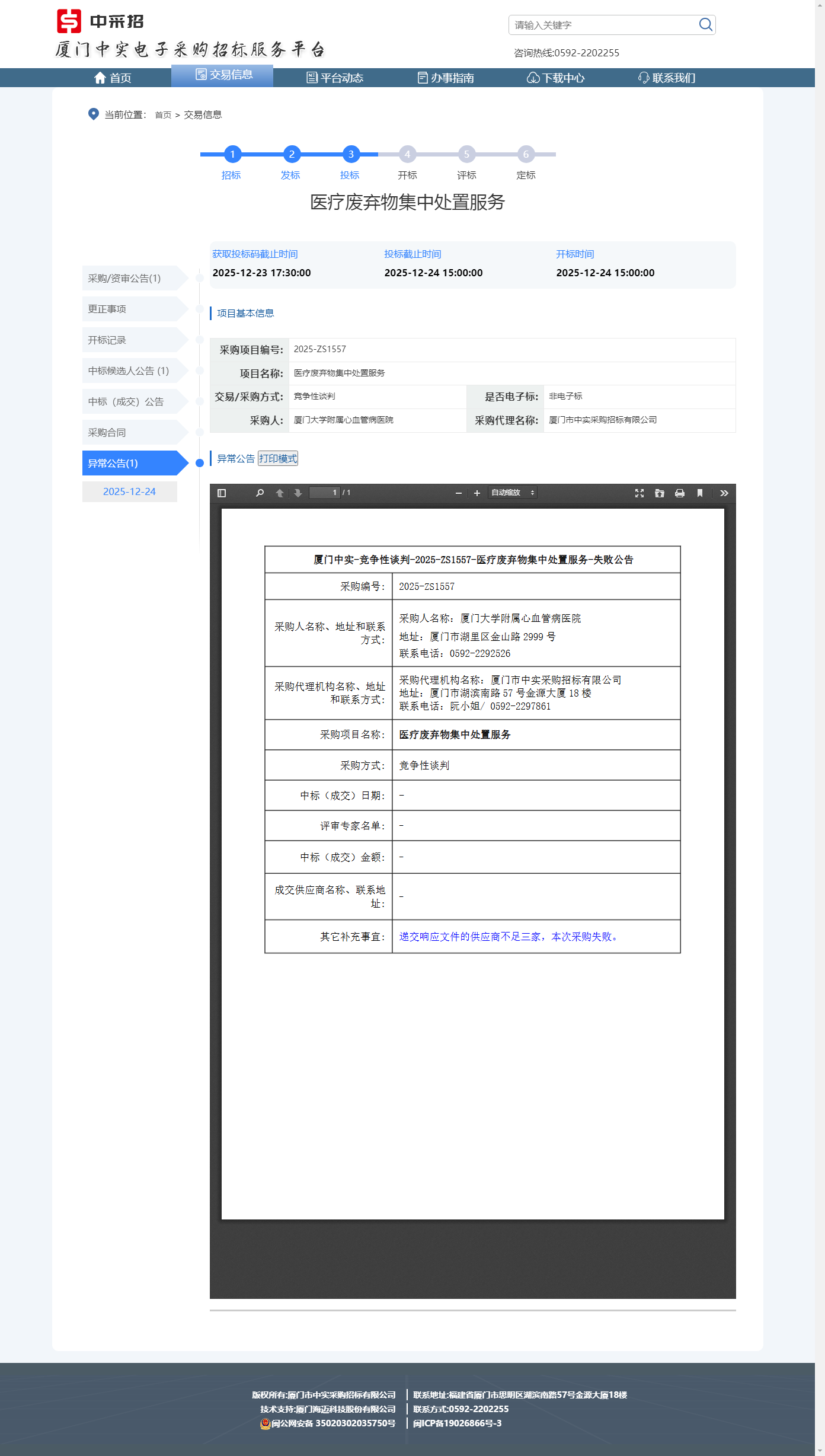The height and width of the screenshot is (1456, 825).
Task: Click step 6 定标 circle
Action: [x=526, y=154]
